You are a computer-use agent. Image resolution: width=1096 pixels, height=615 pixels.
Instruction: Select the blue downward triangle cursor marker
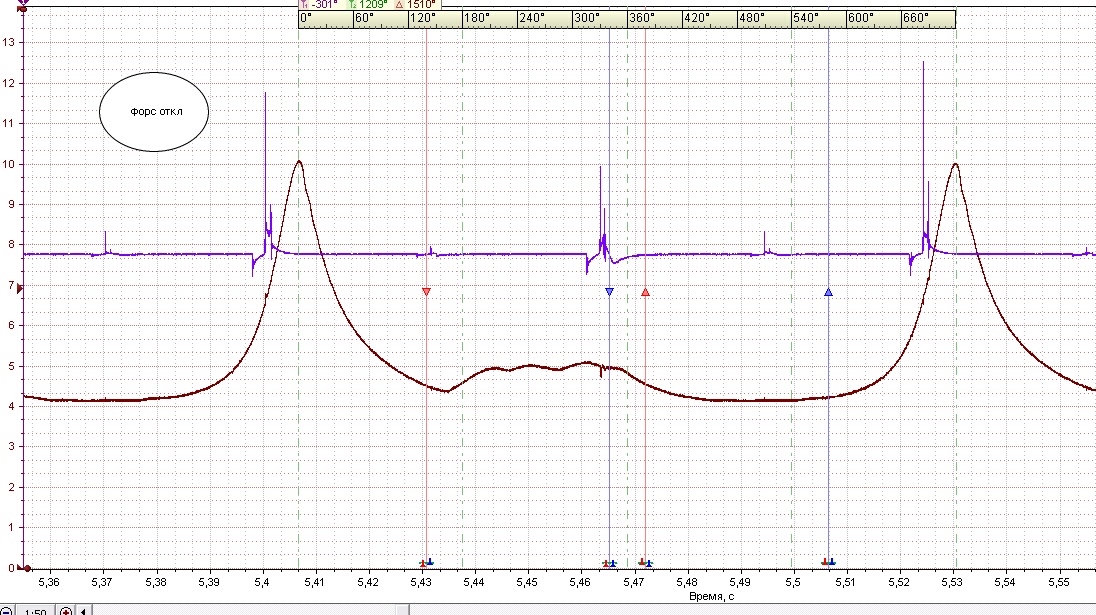[x=610, y=291]
